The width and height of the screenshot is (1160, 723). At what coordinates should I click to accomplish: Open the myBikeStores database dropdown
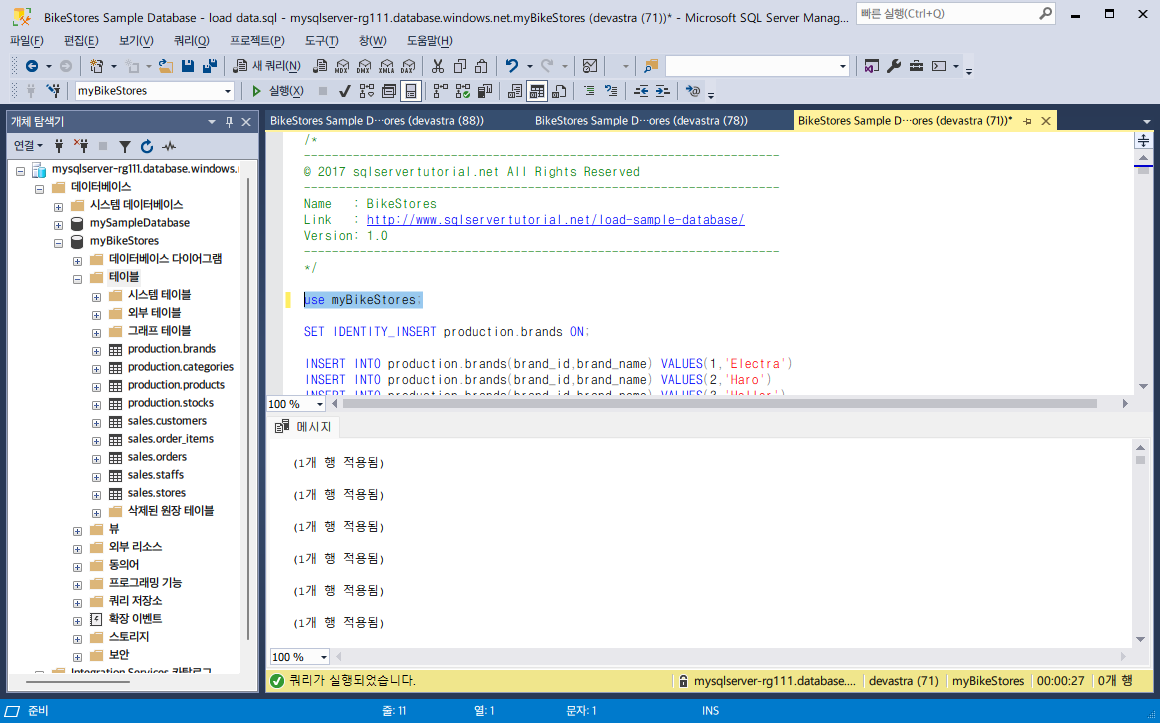(228, 91)
